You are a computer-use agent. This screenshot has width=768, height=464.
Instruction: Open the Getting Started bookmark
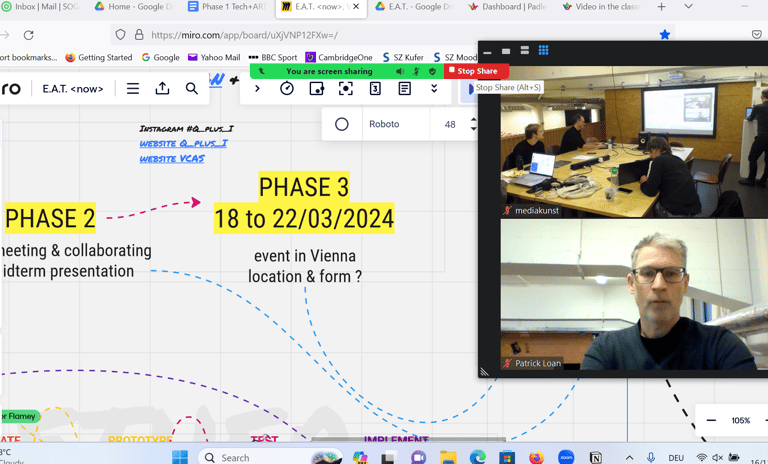pos(98,57)
